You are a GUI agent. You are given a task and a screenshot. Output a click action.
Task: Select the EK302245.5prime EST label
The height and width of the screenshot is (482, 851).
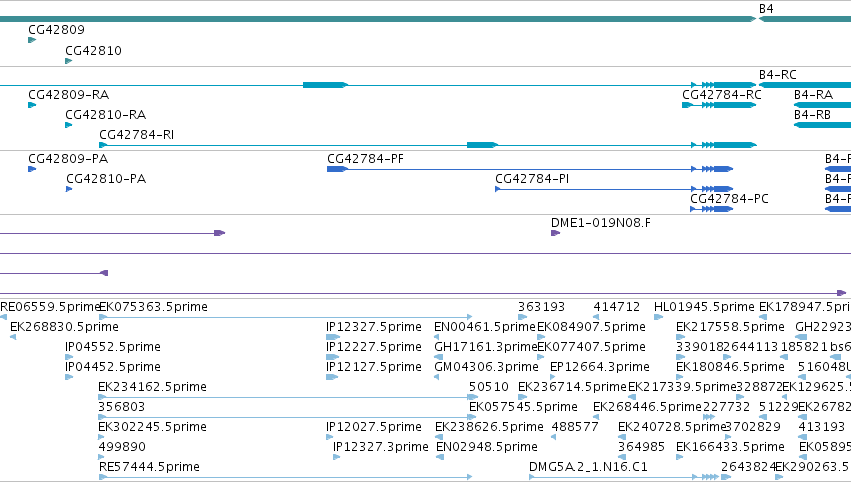[x=153, y=427]
